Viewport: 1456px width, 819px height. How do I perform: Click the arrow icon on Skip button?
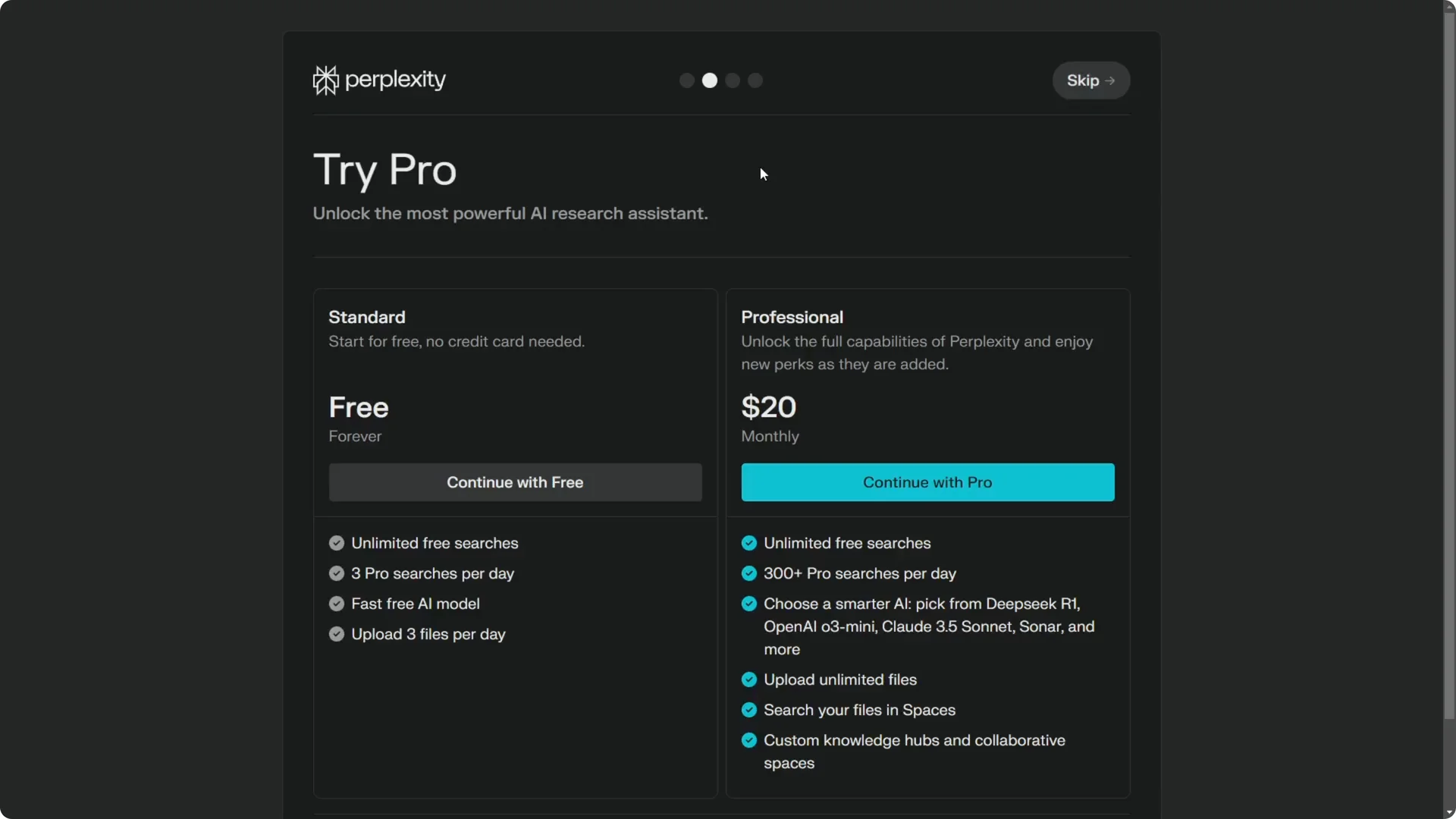coord(1109,80)
